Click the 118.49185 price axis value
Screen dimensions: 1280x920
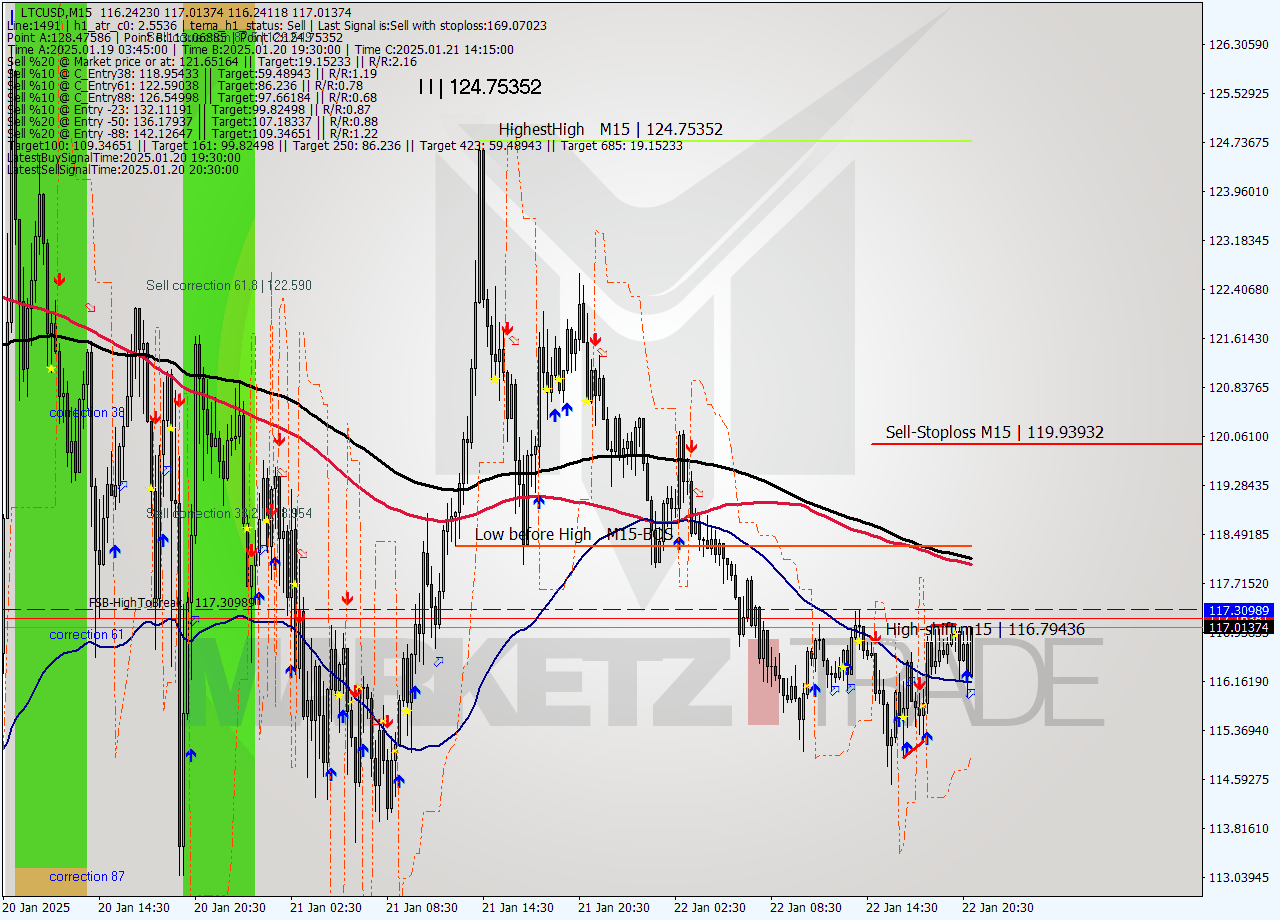coord(1238,535)
